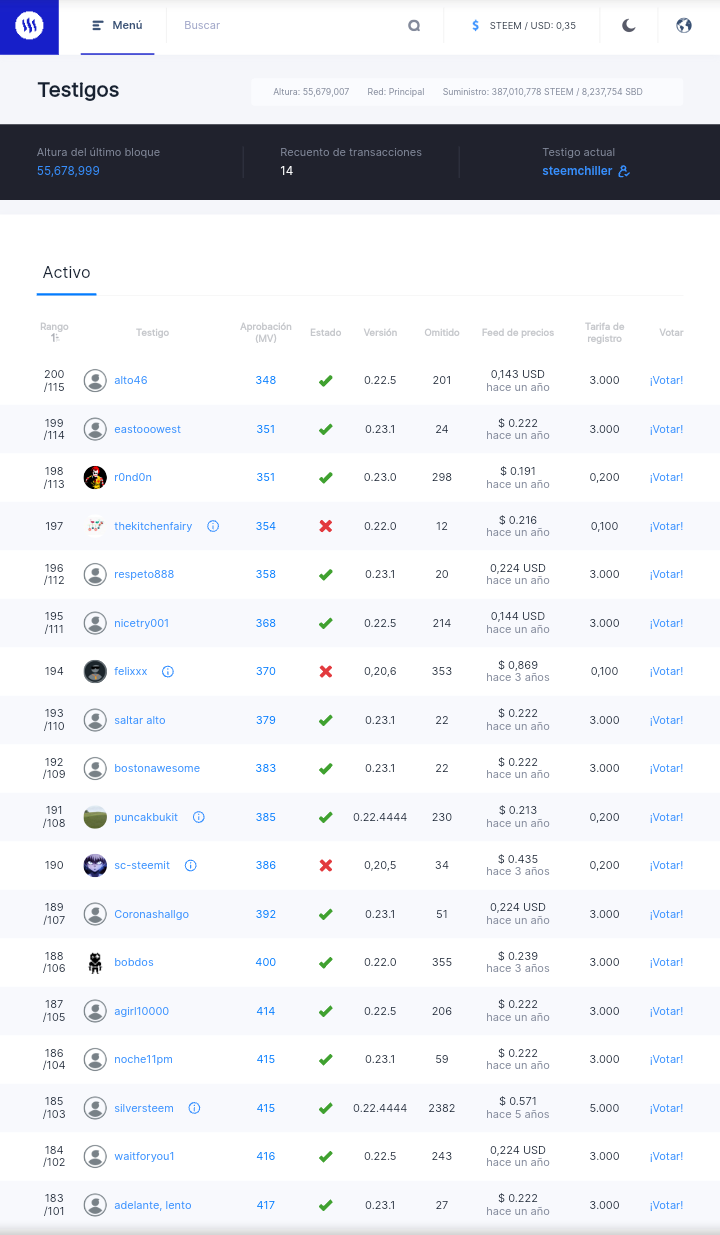
Task: Open the Menú dropdown
Action: point(117,26)
